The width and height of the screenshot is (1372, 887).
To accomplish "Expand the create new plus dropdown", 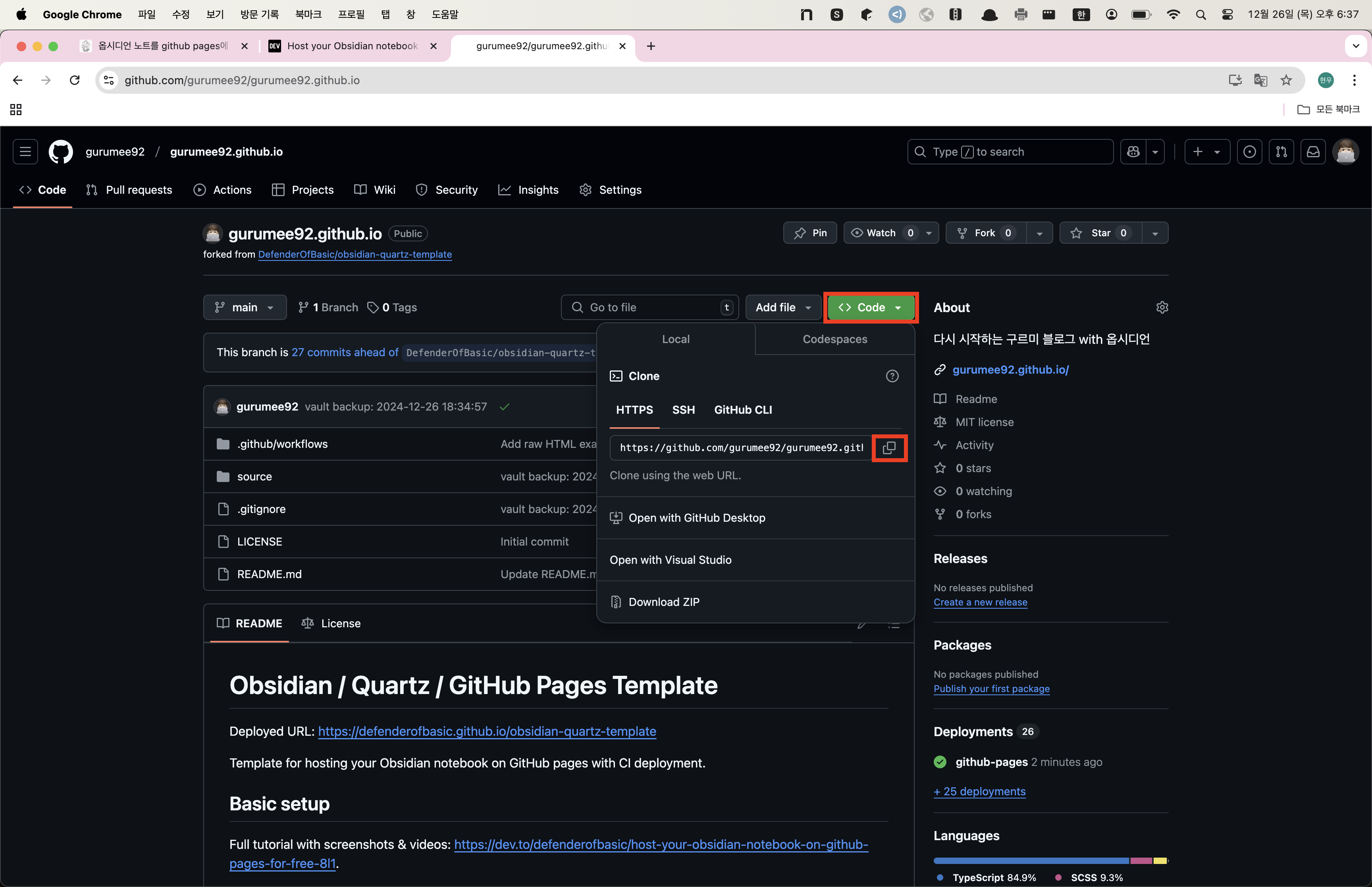I will [1207, 152].
